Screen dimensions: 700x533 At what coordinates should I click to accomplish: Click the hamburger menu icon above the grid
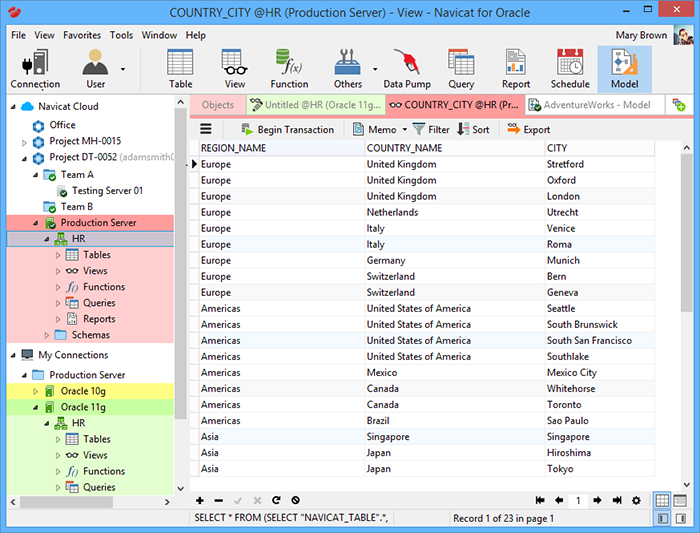(206, 129)
